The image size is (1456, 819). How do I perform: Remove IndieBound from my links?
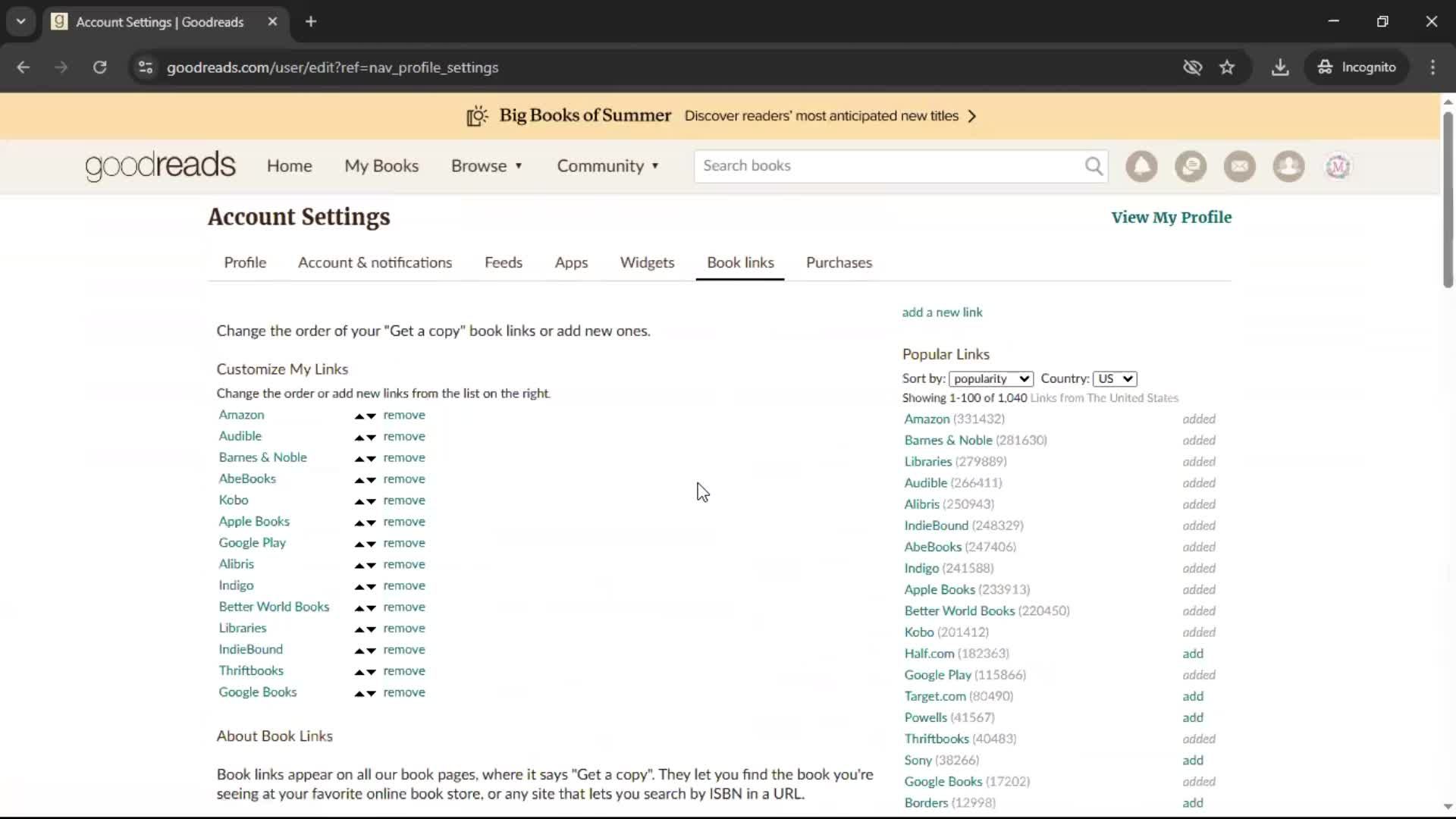(x=404, y=650)
